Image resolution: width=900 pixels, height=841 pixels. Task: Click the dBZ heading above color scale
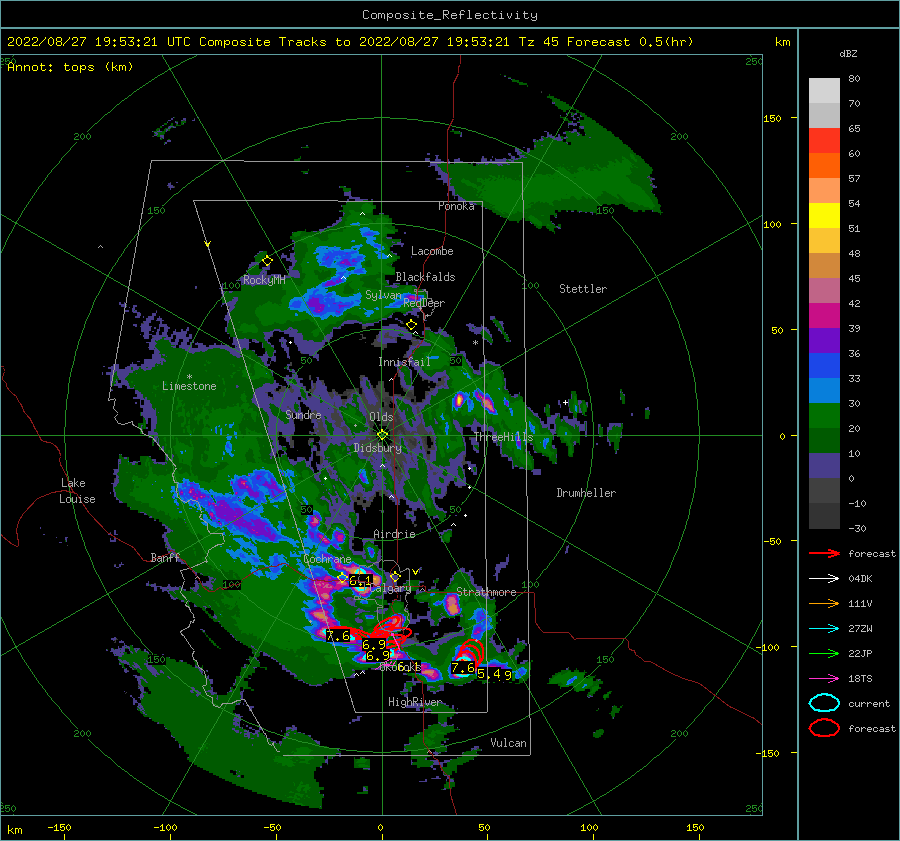[848, 53]
